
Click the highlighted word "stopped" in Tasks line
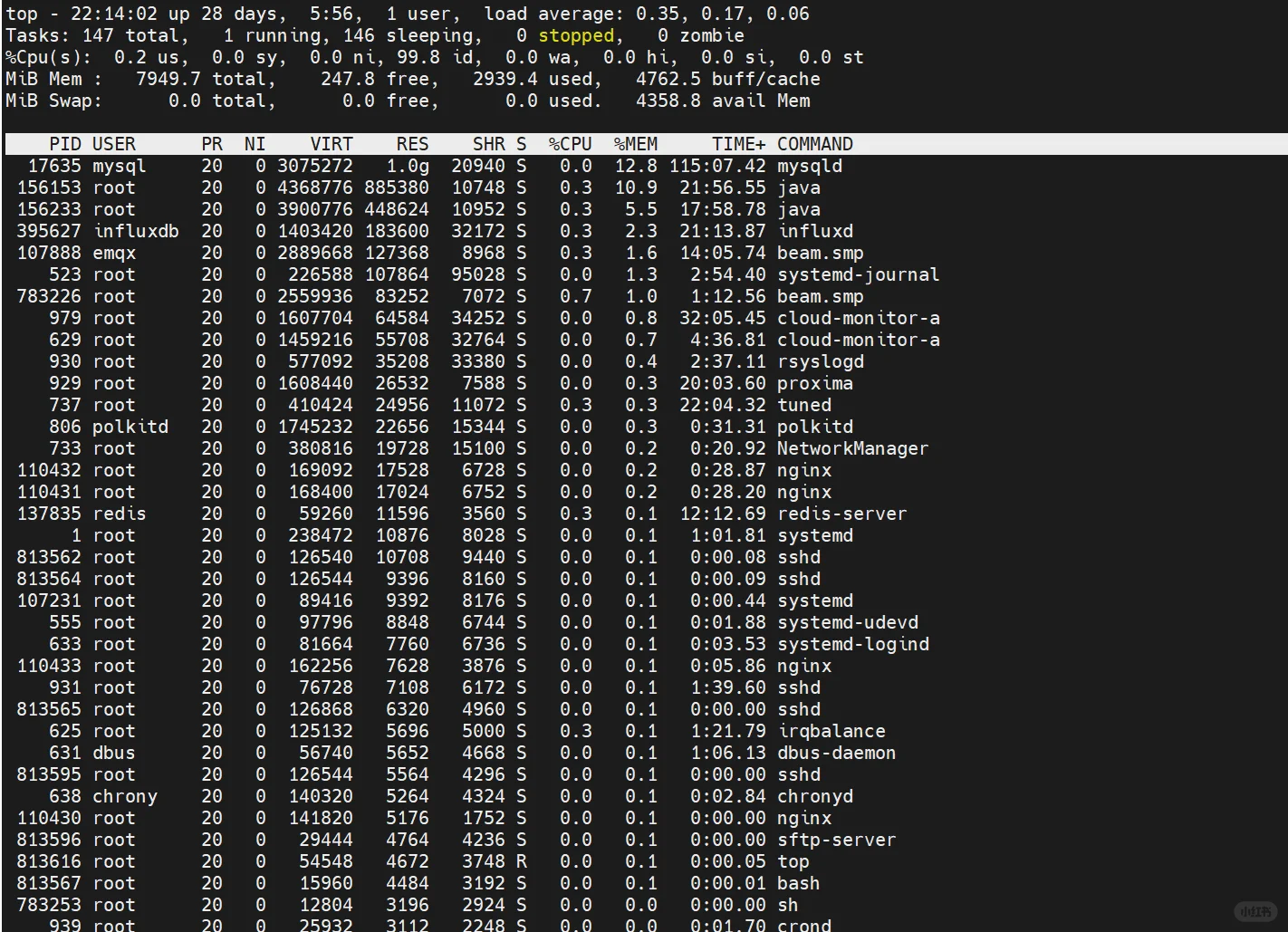(x=576, y=35)
